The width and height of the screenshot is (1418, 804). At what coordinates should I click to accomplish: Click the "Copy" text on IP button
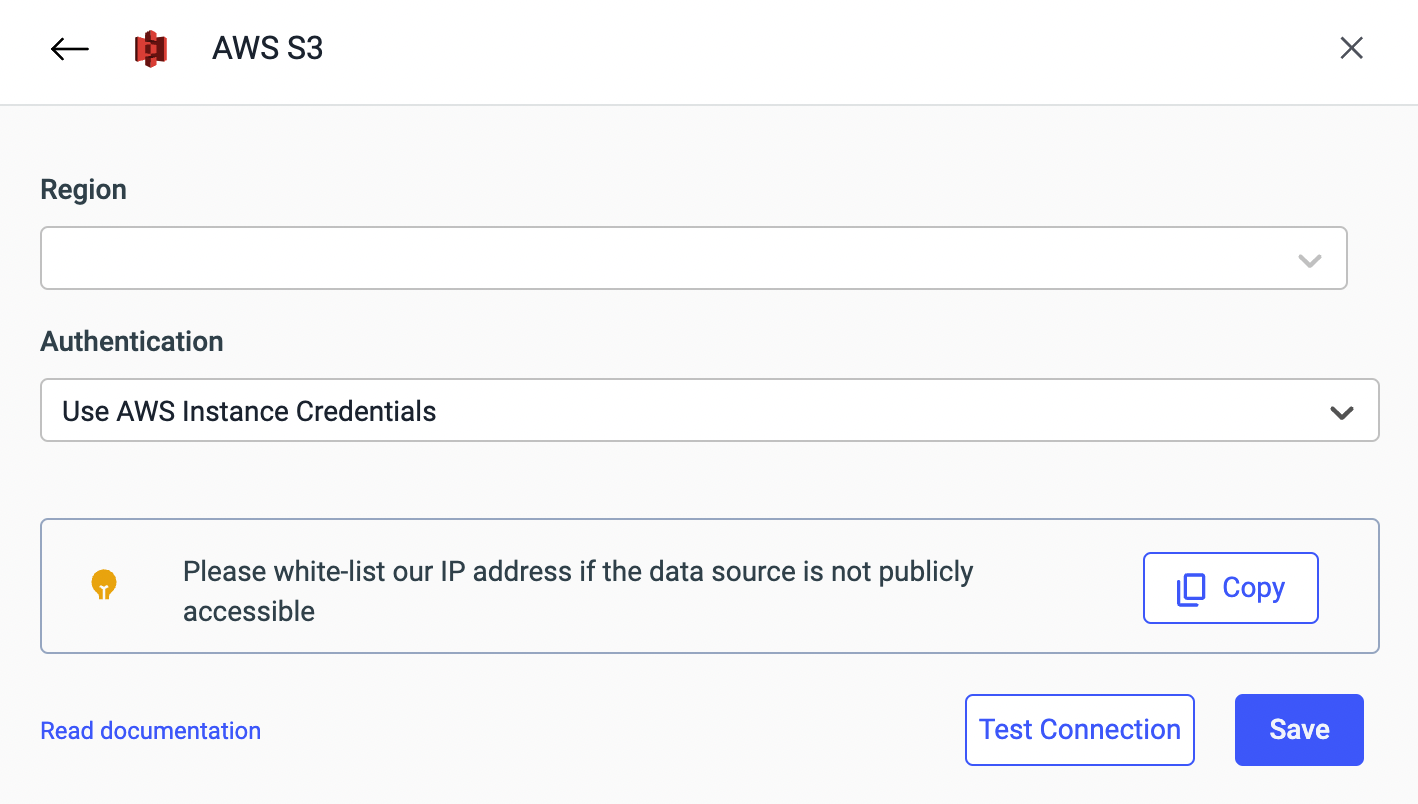click(1253, 588)
